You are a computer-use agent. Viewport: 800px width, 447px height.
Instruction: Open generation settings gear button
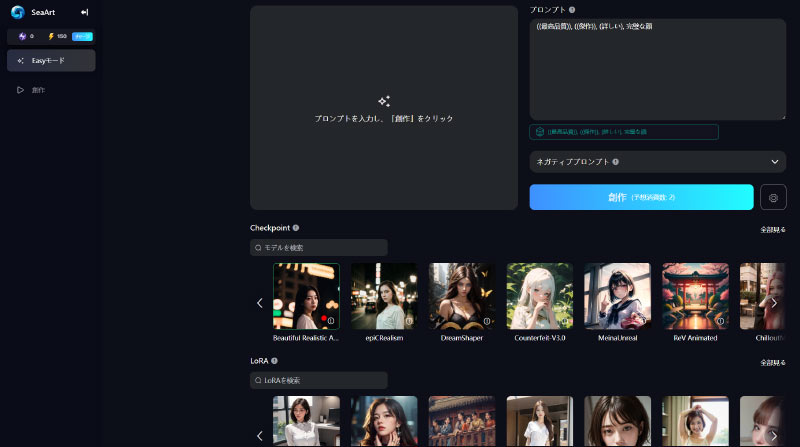tap(773, 197)
